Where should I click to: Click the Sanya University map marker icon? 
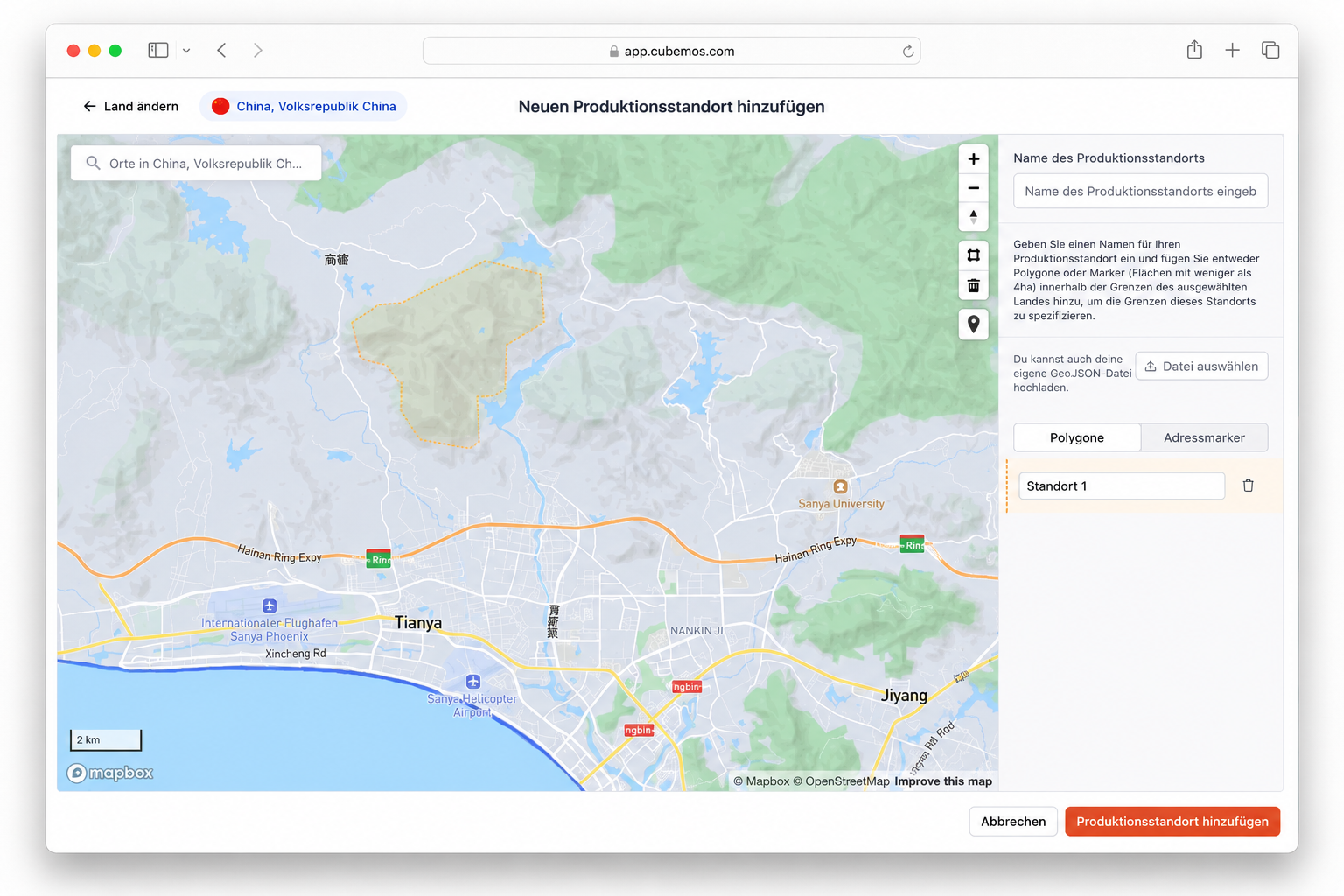click(x=840, y=487)
